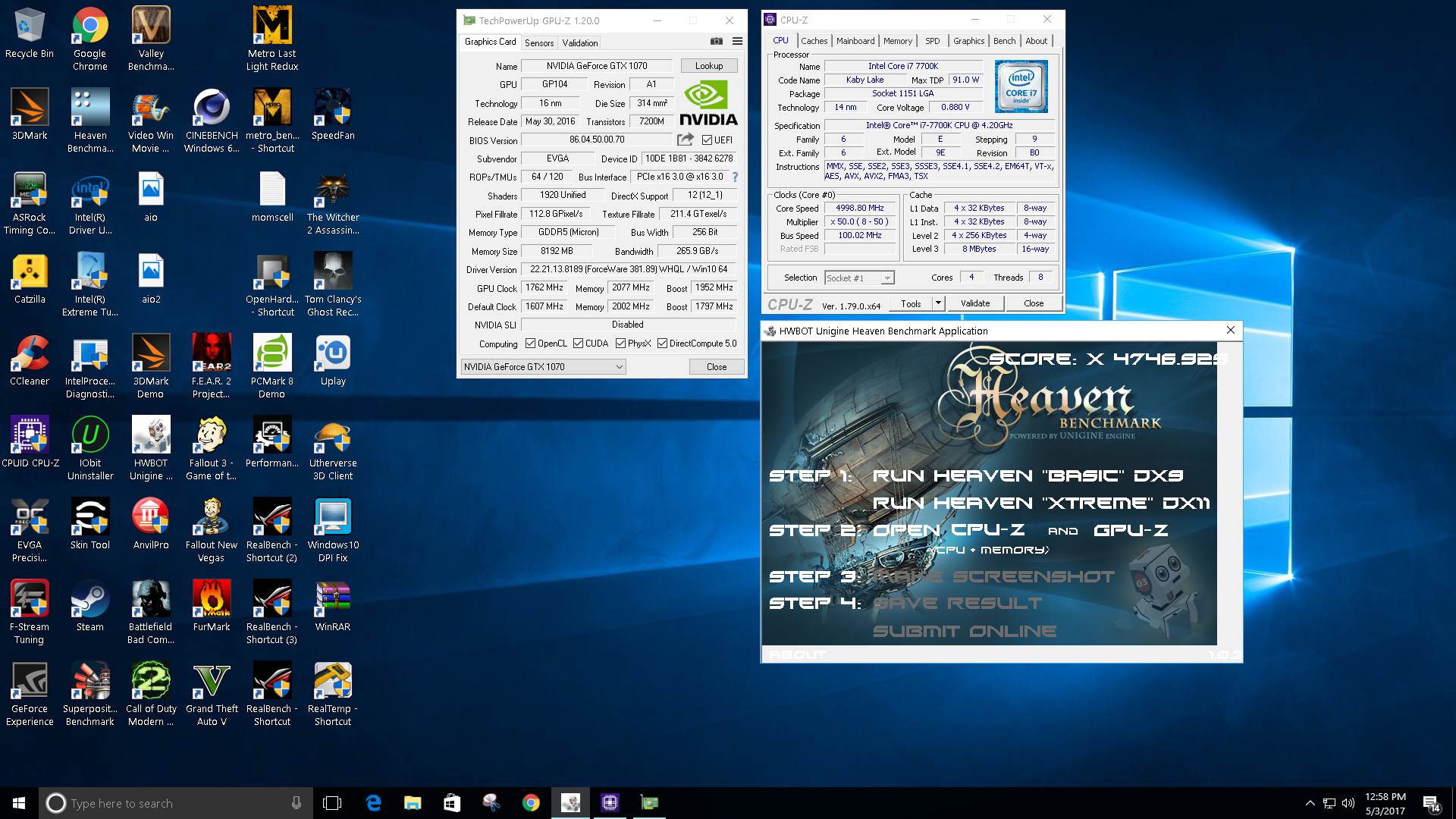Open File Explorer from the taskbar
The width and height of the screenshot is (1456, 819).
pos(413,803)
